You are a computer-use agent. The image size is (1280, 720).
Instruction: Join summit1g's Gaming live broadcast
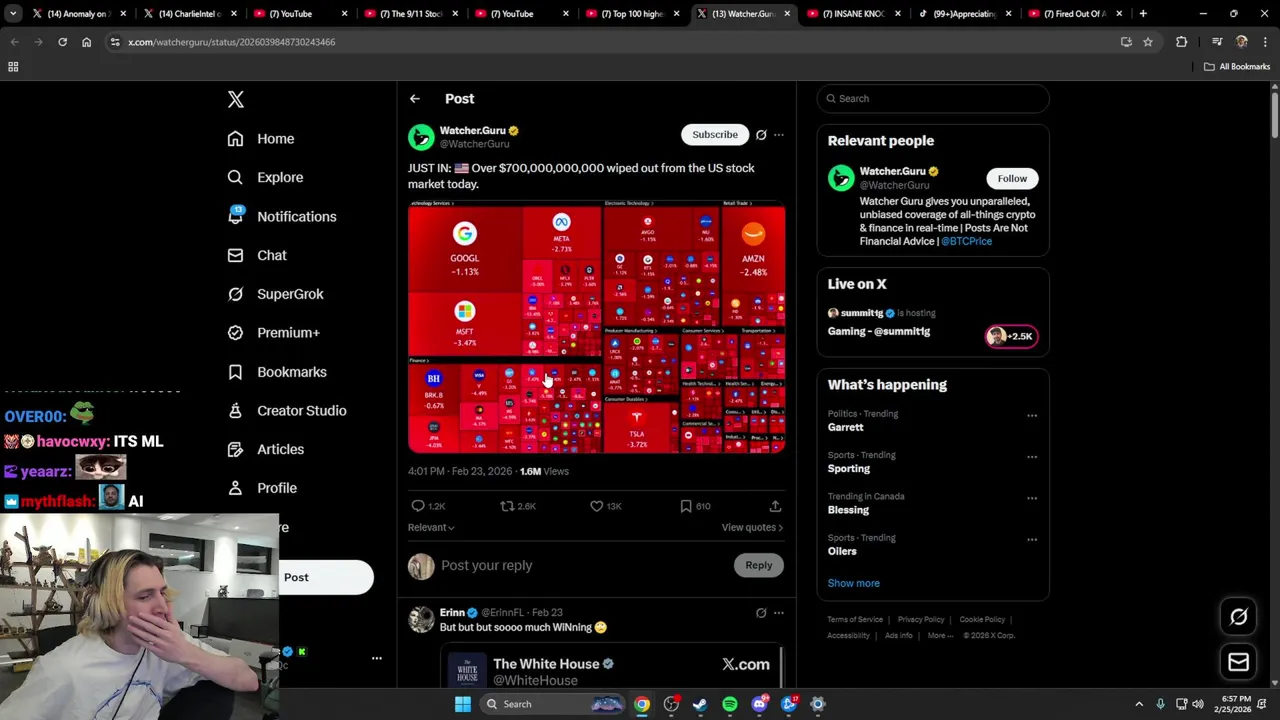tap(879, 332)
